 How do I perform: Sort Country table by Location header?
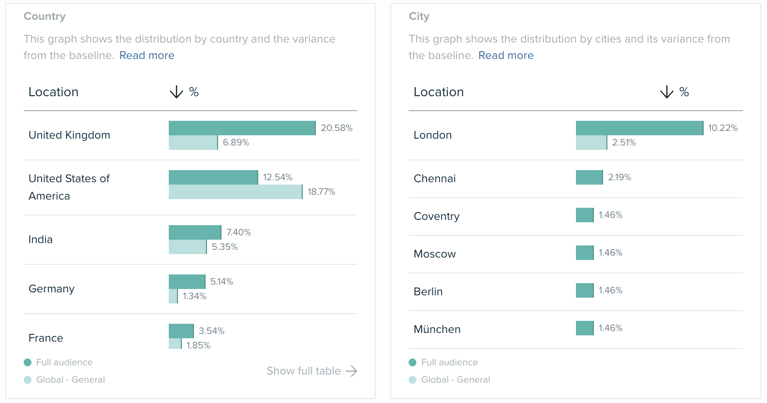[x=53, y=92]
